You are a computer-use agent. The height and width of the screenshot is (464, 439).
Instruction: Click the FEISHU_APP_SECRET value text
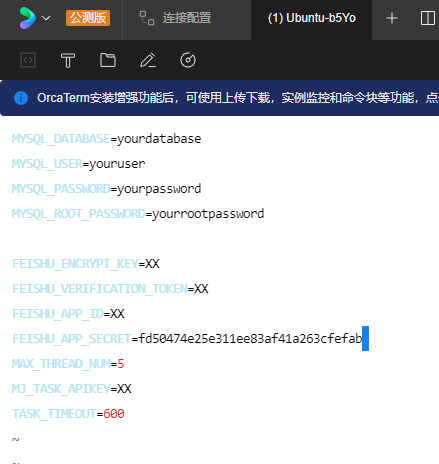[250, 339]
